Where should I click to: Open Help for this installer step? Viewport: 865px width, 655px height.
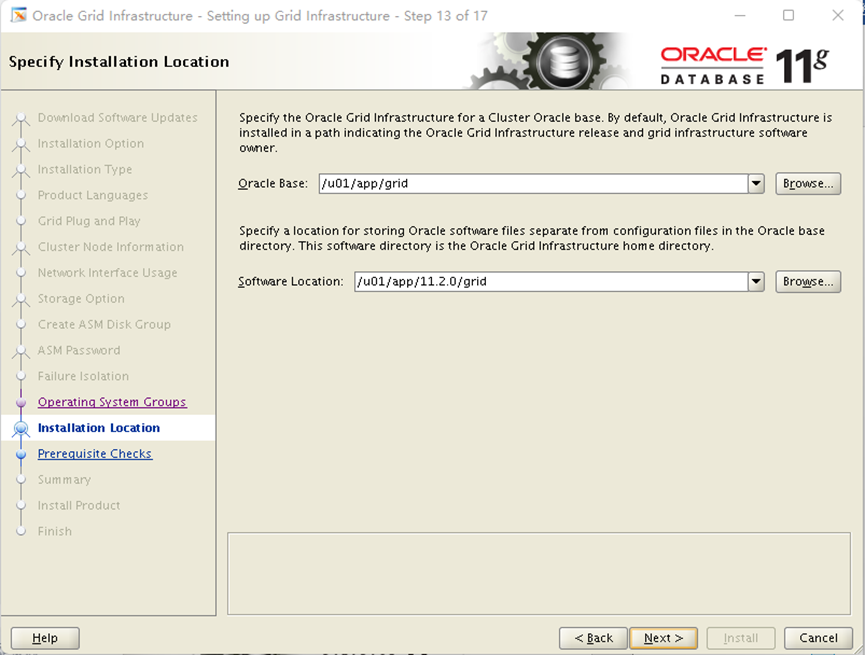(45, 638)
